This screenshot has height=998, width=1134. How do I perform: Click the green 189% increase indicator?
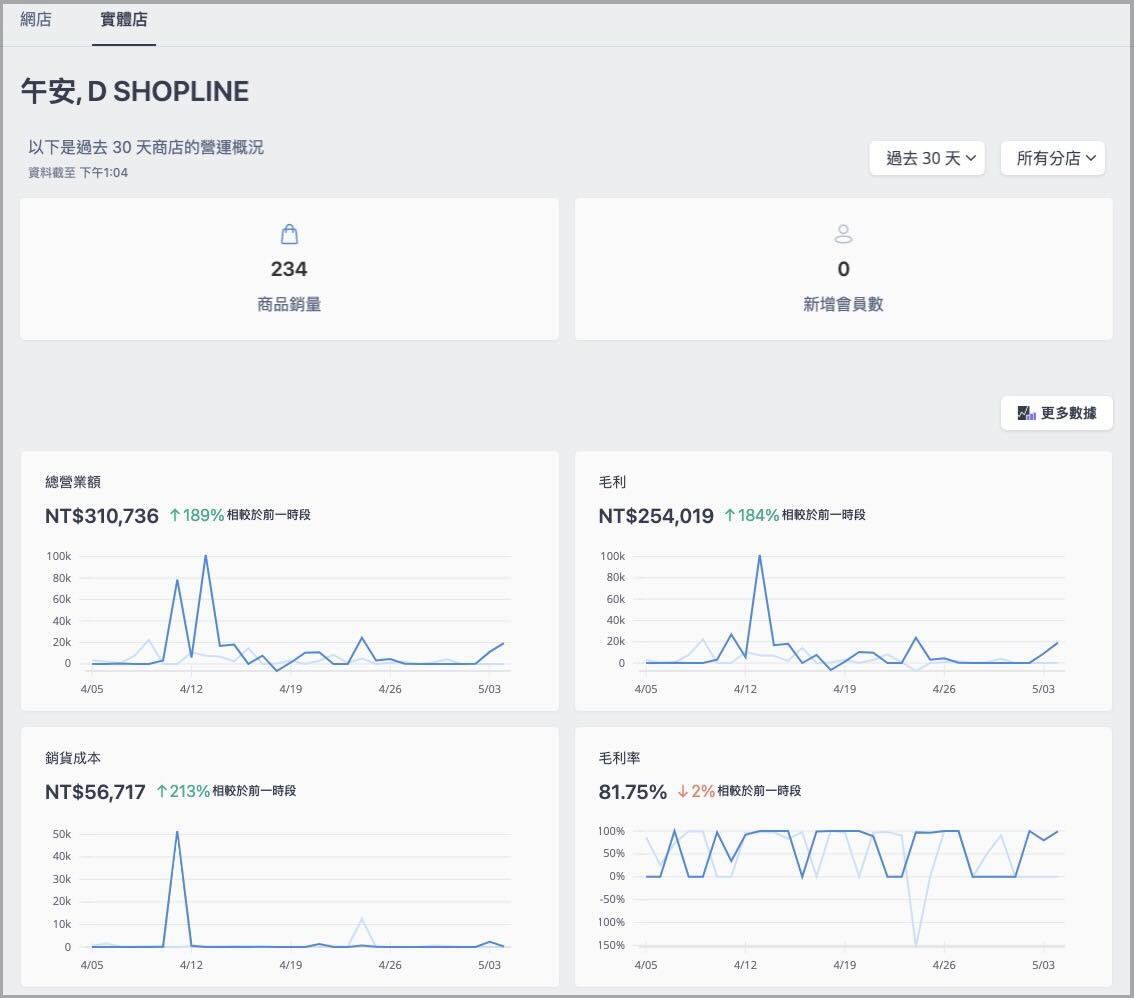coord(197,515)
